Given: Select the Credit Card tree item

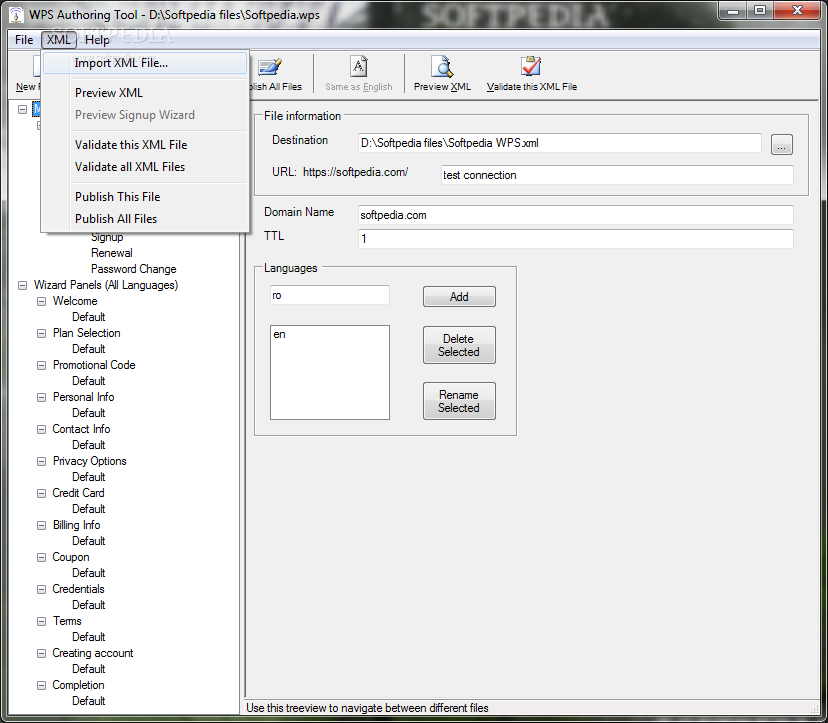Looking at the screenshot, I should (78, 493).
